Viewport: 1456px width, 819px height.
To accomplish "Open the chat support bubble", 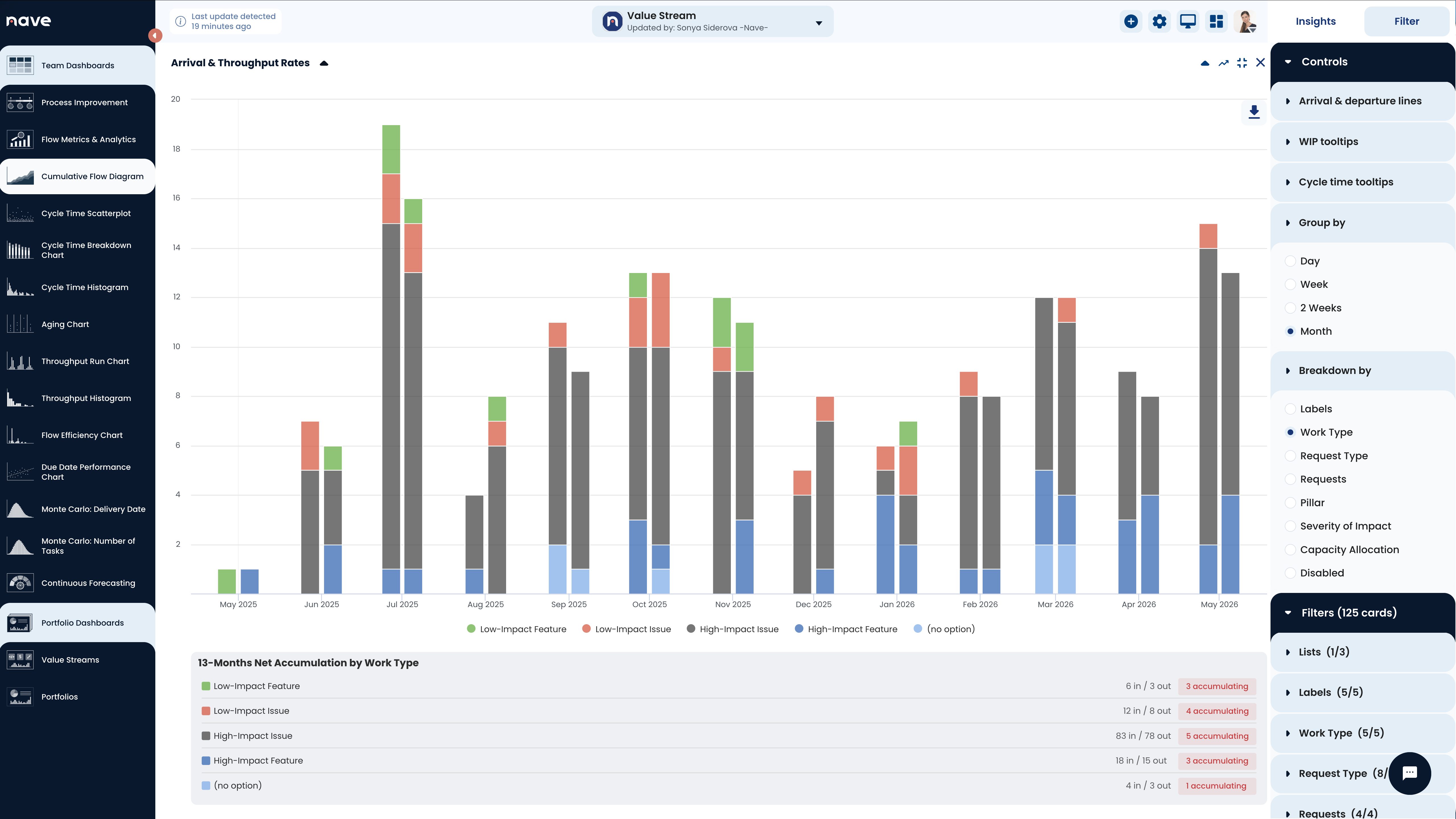I will click(1410, 773).
